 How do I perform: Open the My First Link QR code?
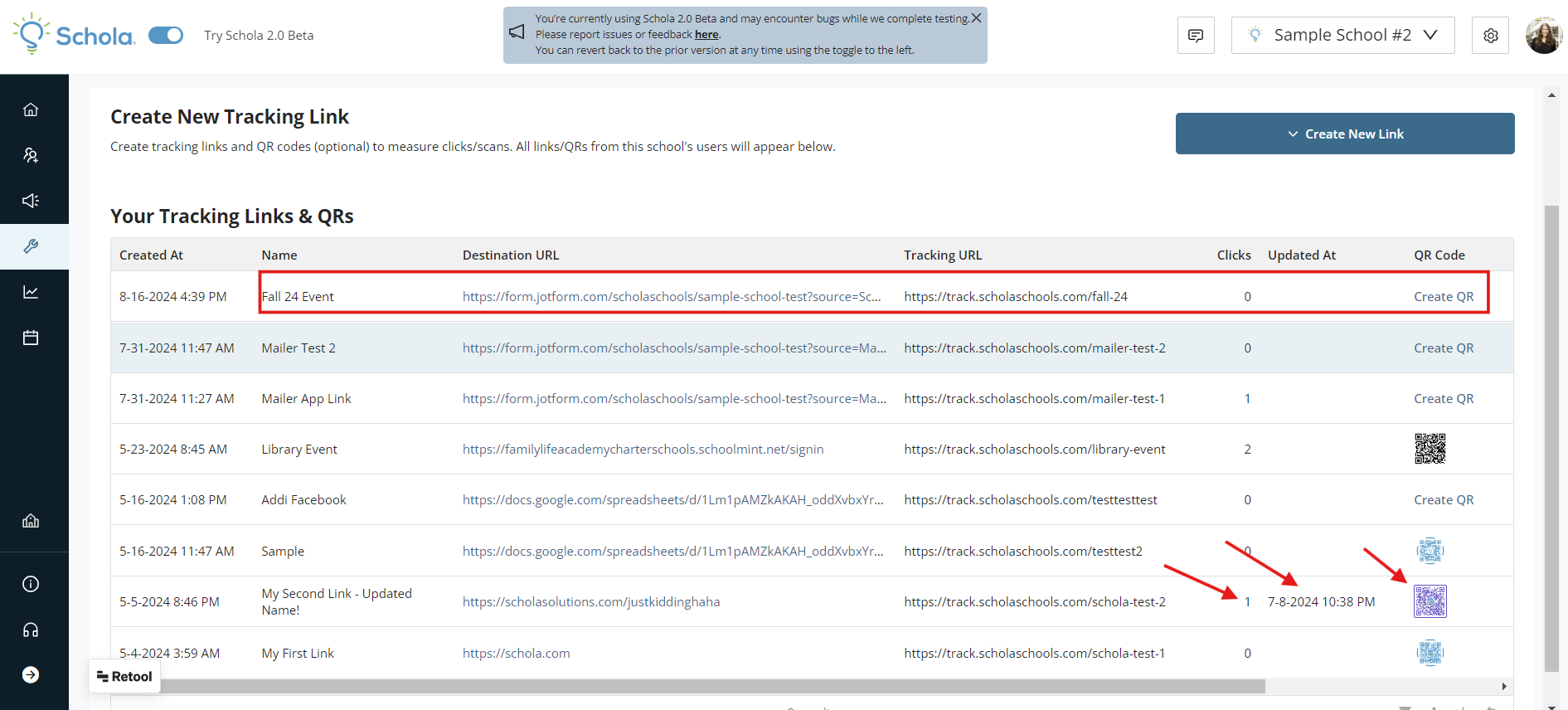click(1430, 653)
